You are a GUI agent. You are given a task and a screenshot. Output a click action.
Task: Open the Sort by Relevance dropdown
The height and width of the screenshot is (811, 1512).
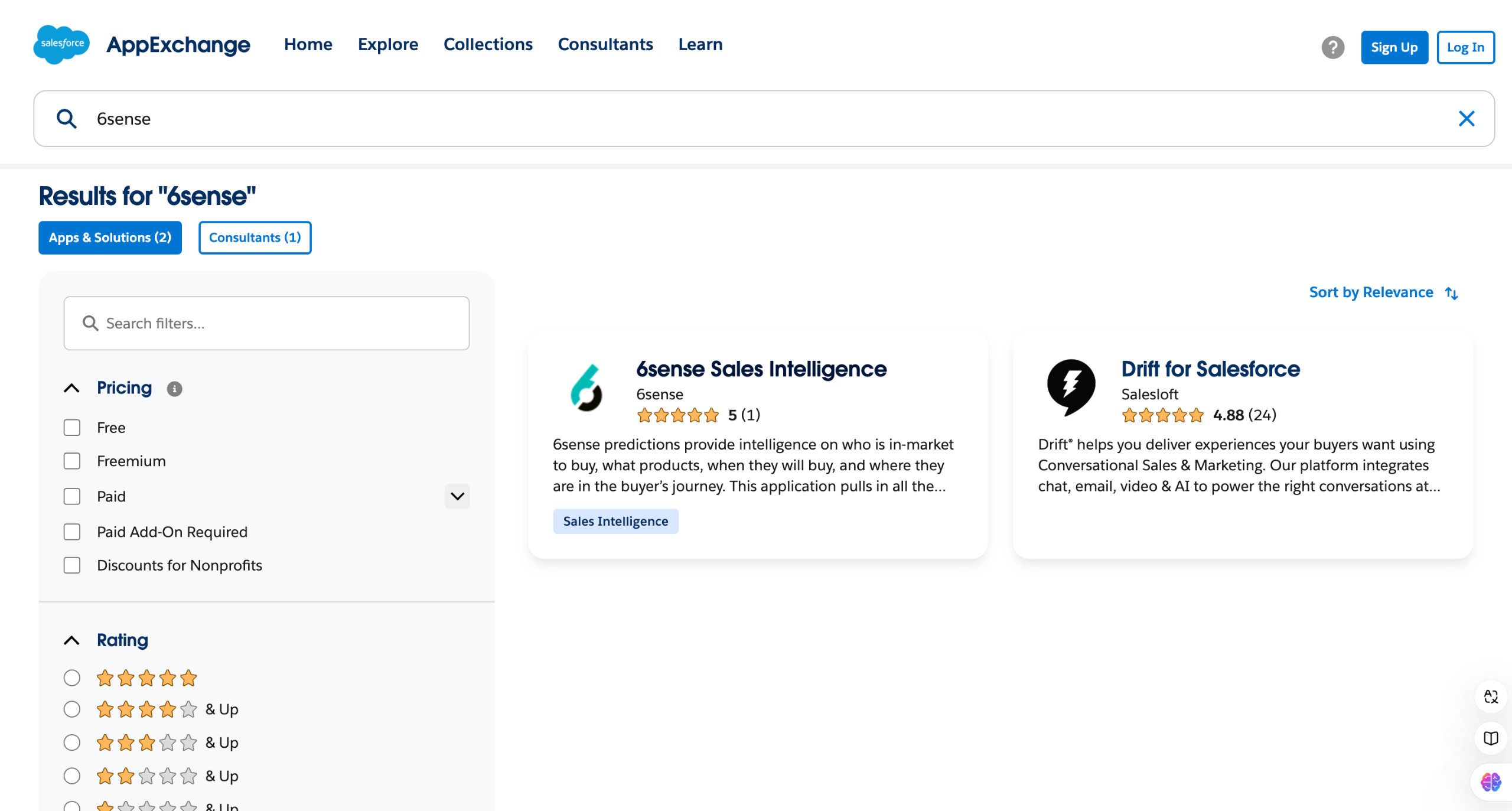(1383, 292)
